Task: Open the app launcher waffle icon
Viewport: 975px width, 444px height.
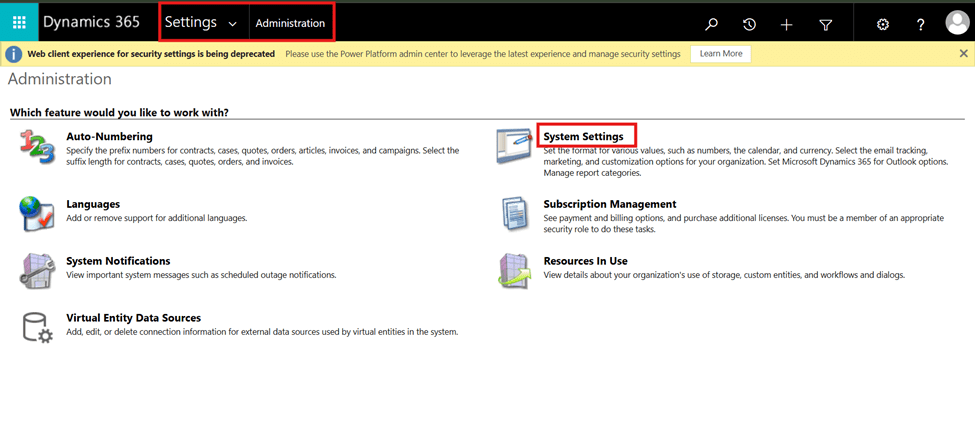Action: coord(19,22)
